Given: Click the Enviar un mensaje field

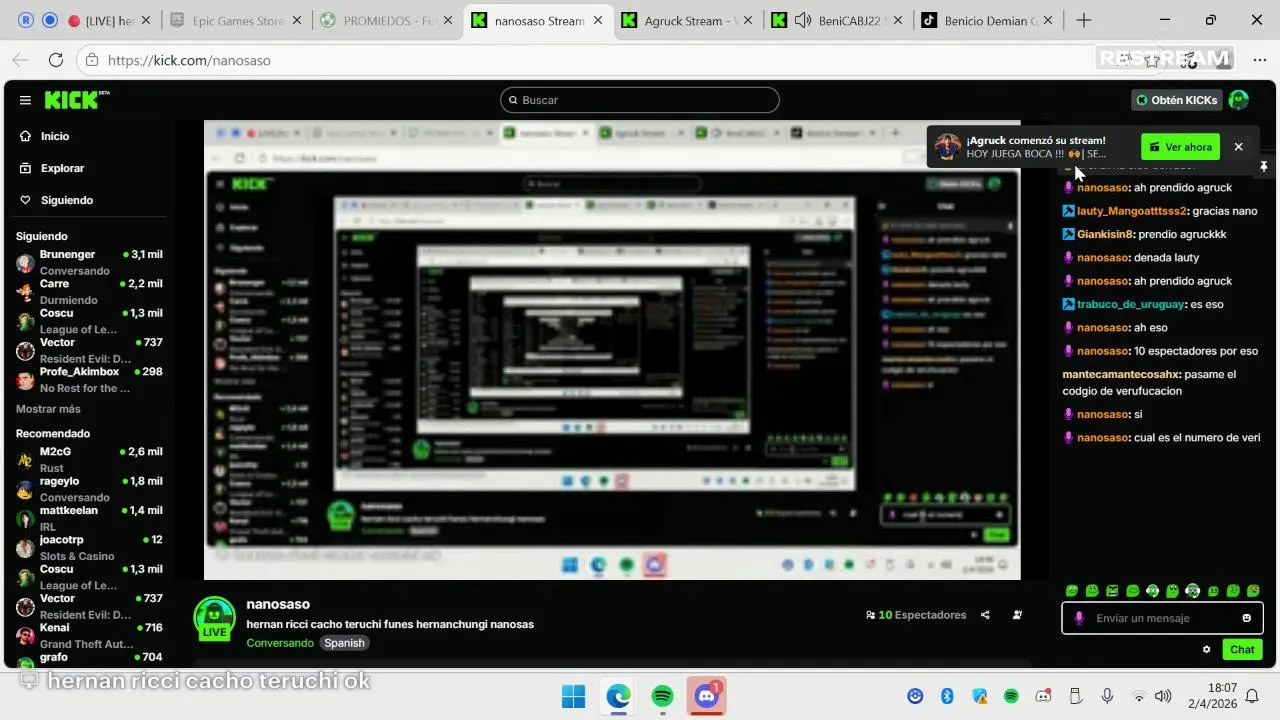Looking at the screenshot, I should coord(1162,618).
